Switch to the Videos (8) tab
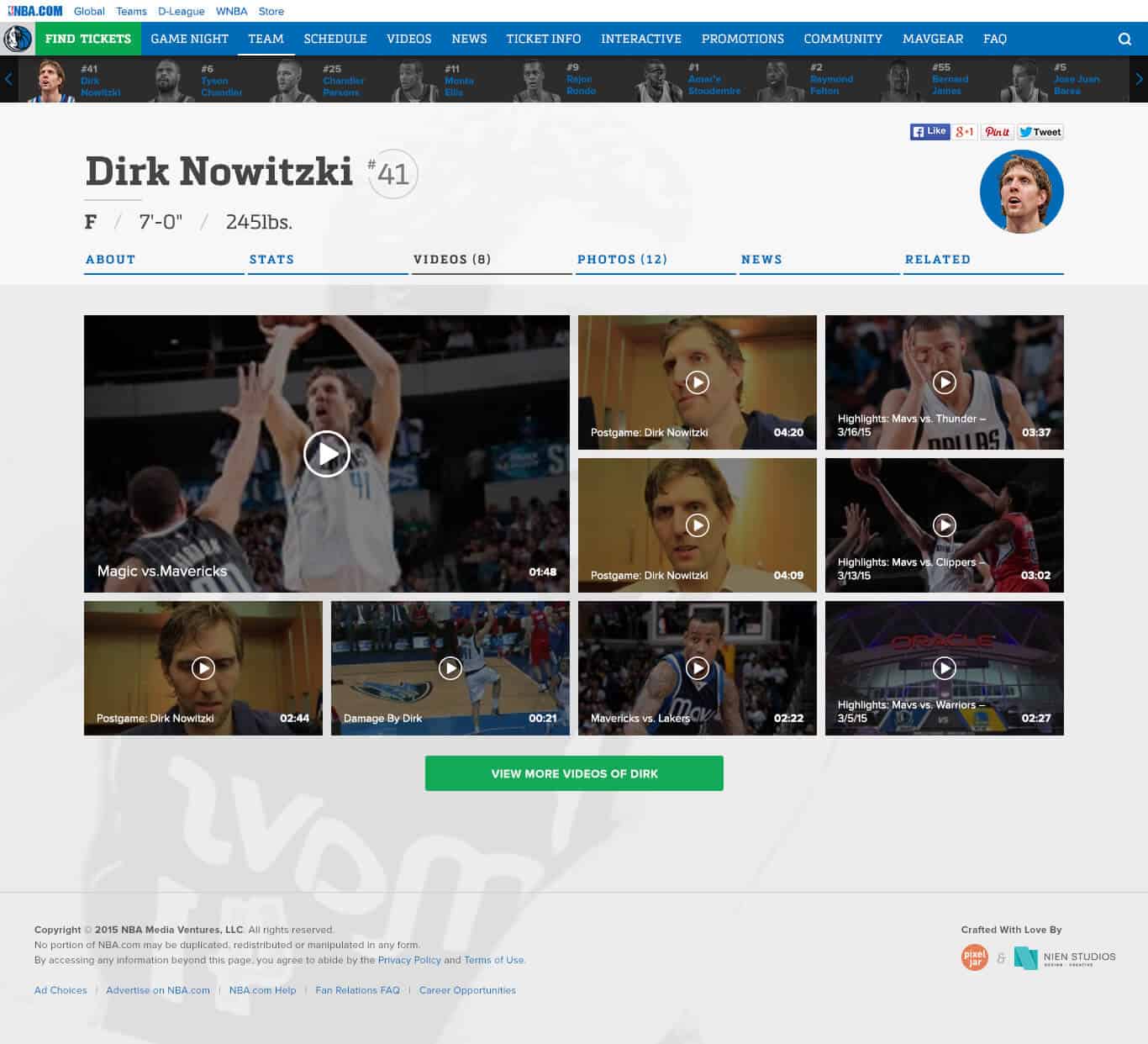1148x1044 pixels. tap(492, 261)
